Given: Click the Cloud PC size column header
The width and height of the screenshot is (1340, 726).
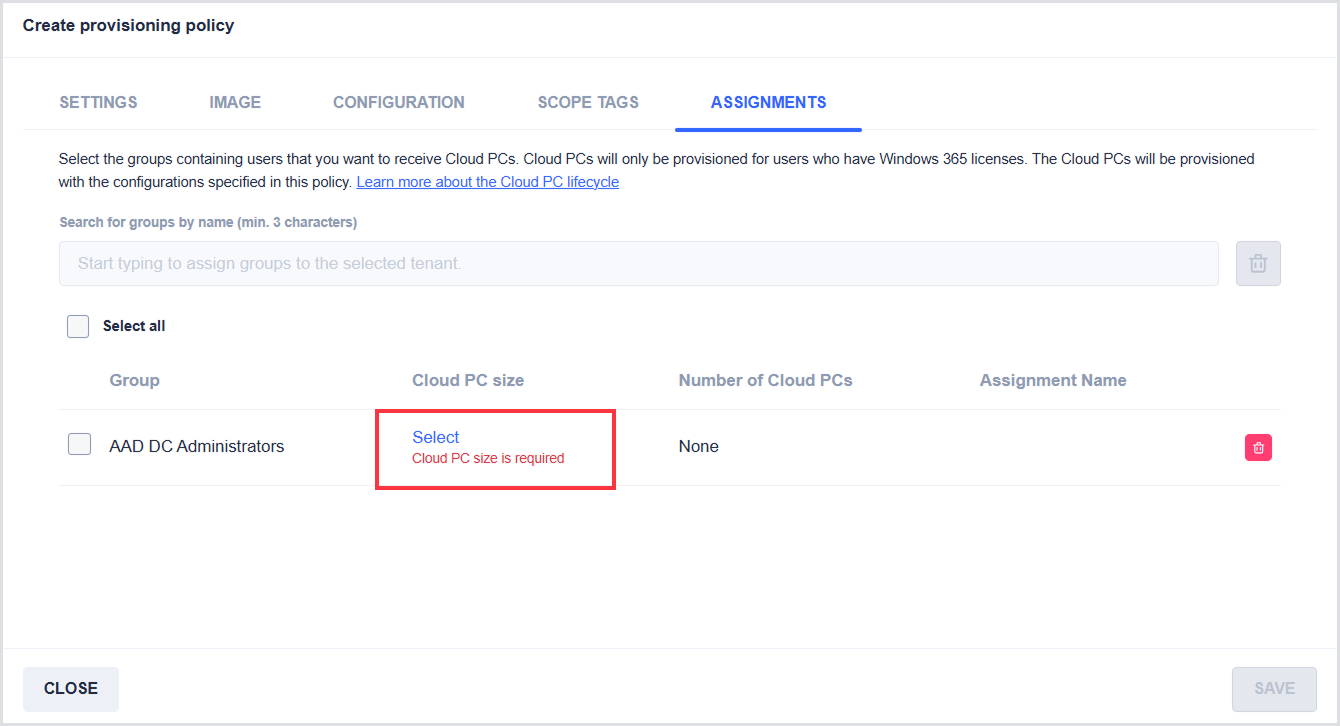Looking at the screenshot, I should point(468,380).
